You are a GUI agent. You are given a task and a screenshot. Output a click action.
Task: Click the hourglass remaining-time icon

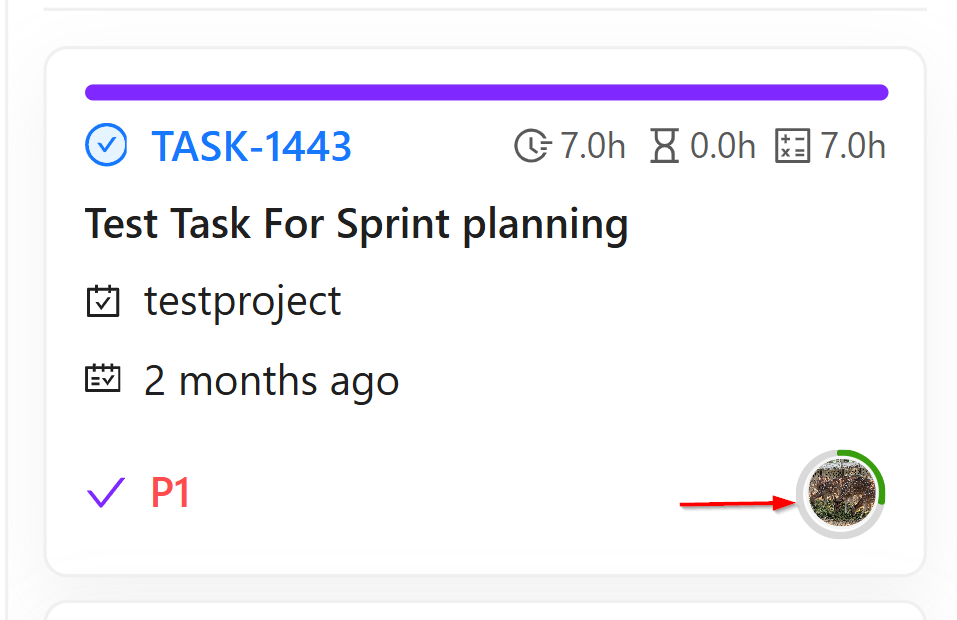pyautogui.click(x=663, y=147)
